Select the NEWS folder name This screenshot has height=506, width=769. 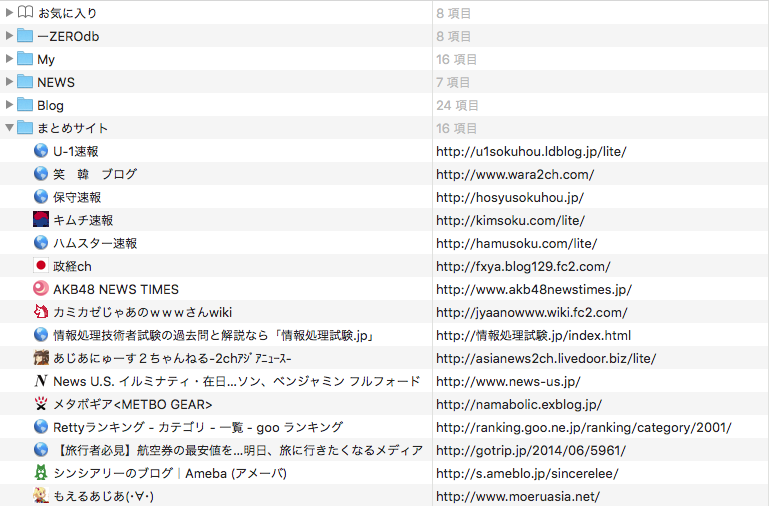click(56, 82)
